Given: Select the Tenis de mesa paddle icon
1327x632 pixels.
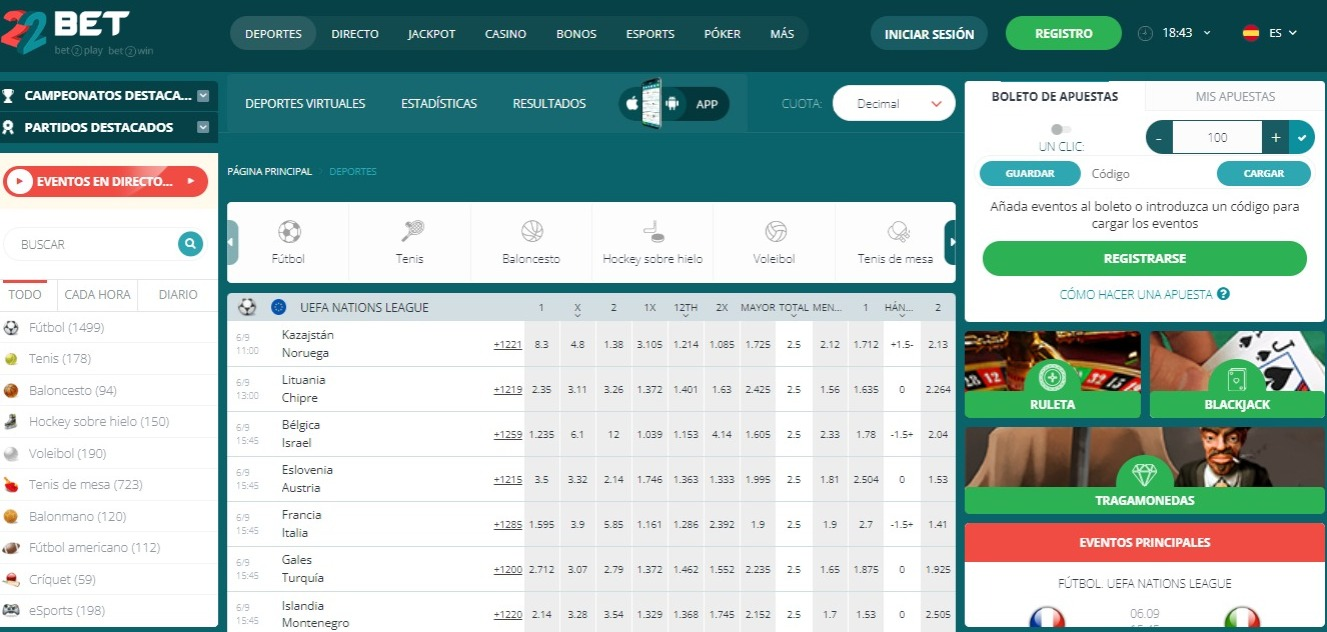Looking at the screenshot, I should coord(897,232).
